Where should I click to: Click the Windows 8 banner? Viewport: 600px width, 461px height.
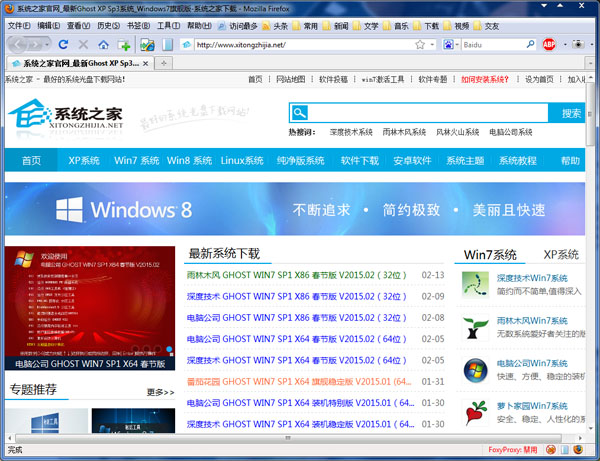coord(295,209)
